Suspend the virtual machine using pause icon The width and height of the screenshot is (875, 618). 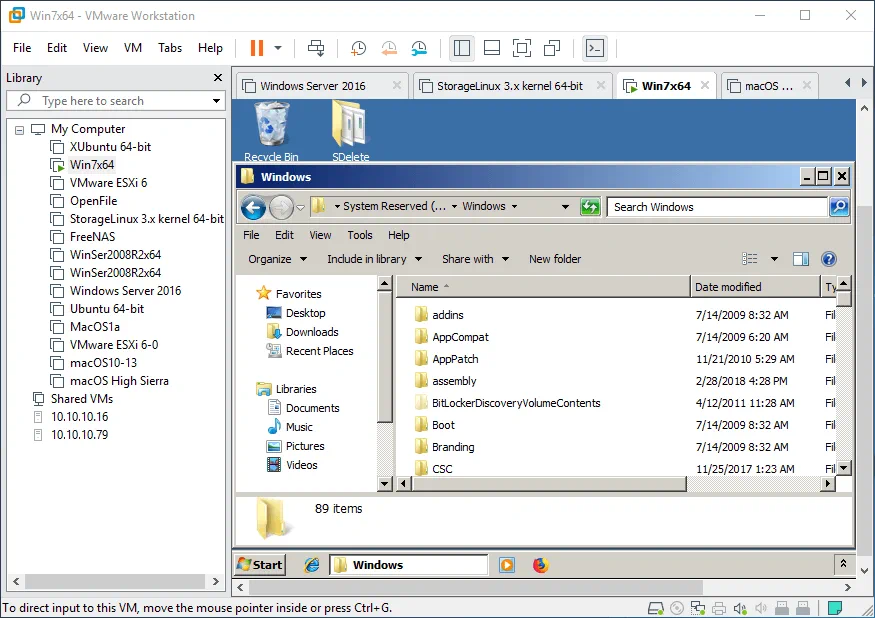256,48
